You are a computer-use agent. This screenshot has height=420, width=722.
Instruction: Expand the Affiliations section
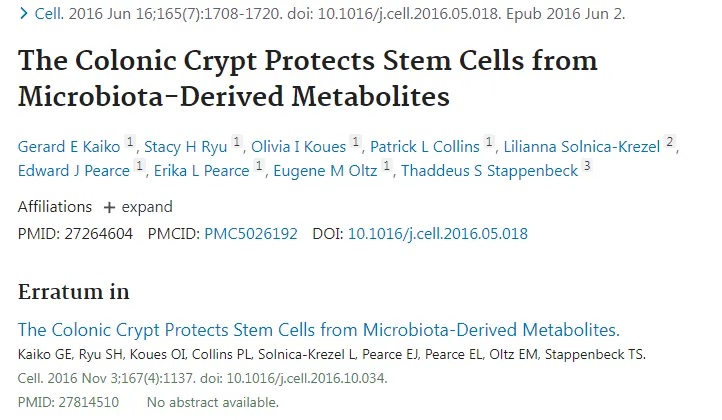[140, 207]
